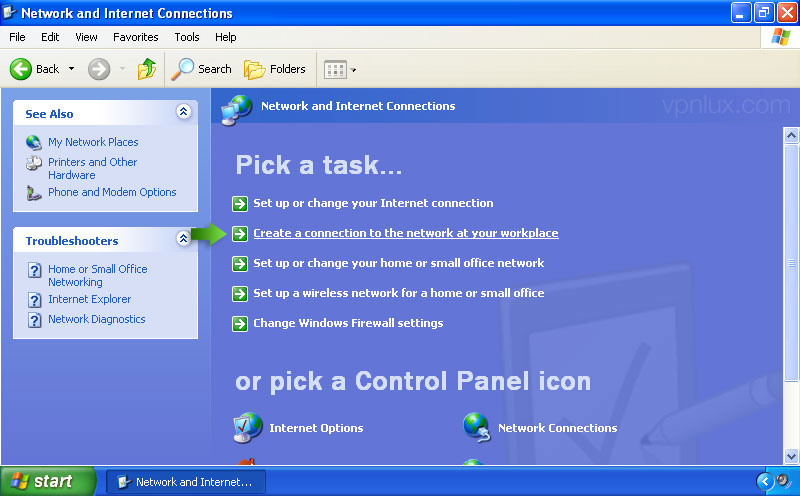This screenshot has width=800, height=496.
Task: Open the Edit menu
Action: tap(50, 37)
